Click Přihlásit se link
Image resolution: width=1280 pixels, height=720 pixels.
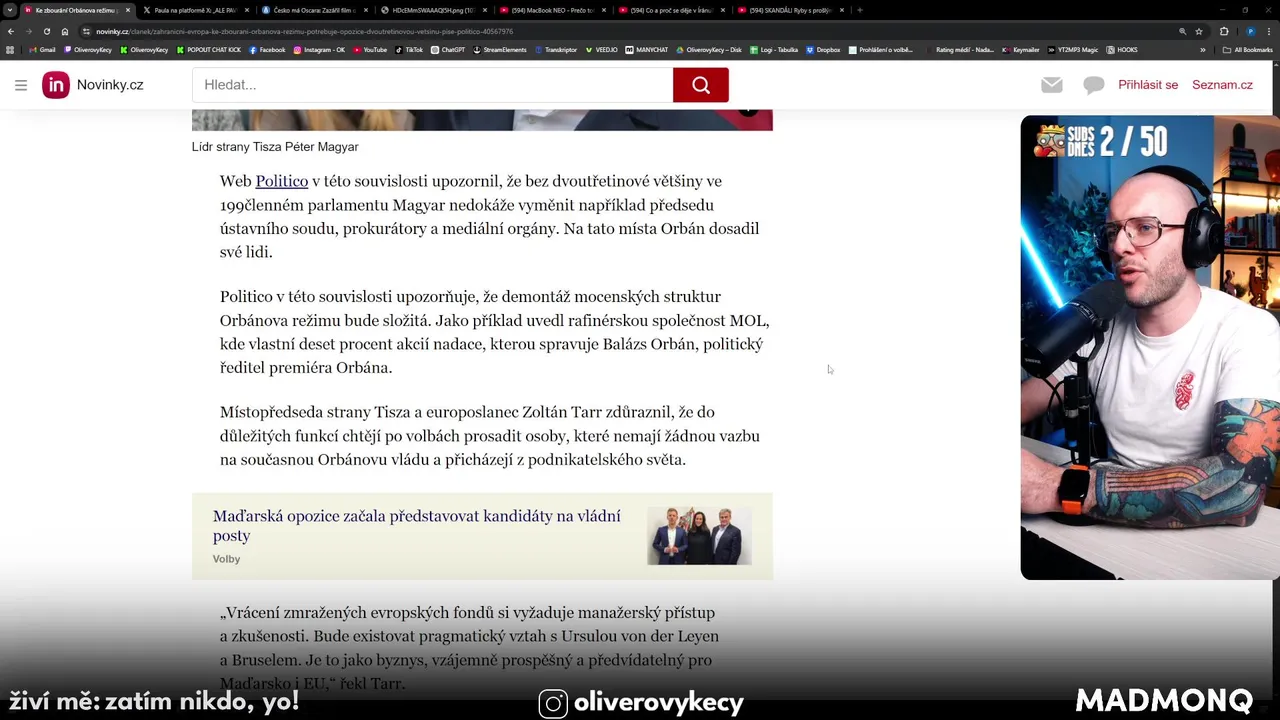1148,85
